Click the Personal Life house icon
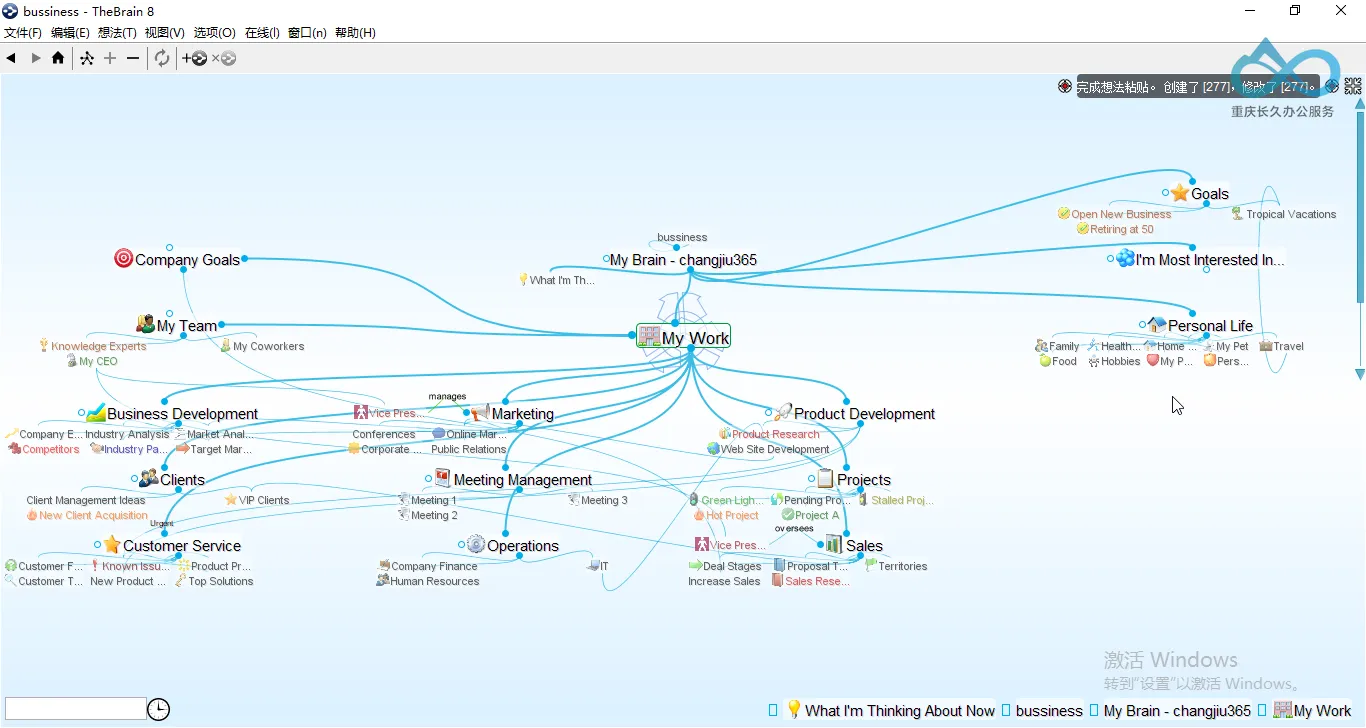 tap(1157, 324)
